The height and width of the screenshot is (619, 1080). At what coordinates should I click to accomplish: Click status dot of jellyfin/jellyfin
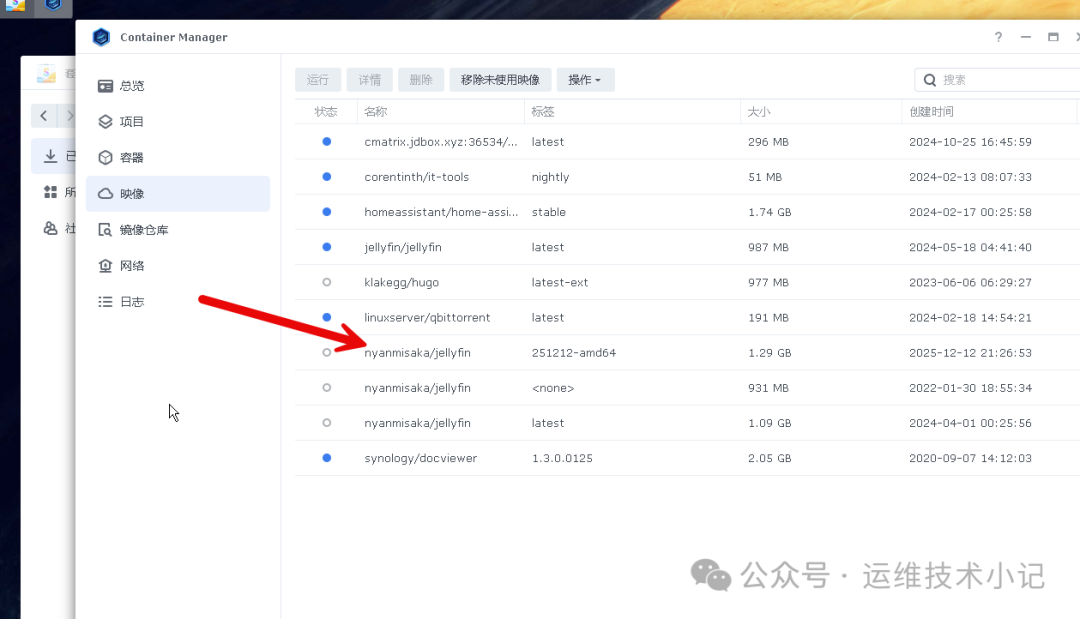(326, 246)
